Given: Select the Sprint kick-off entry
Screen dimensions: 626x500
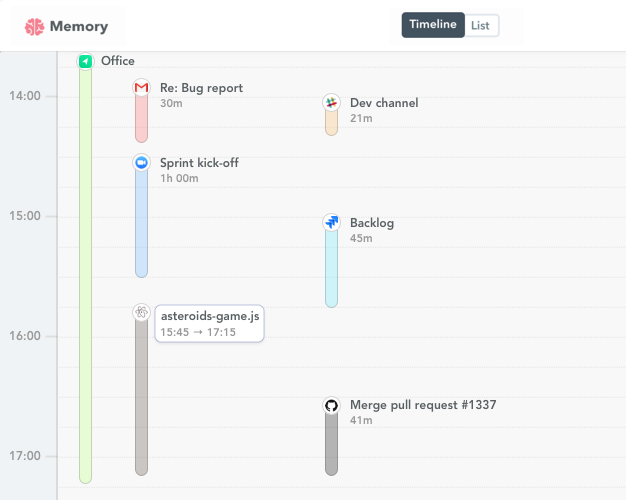Looking at the screenshot, I should [199, 163].
